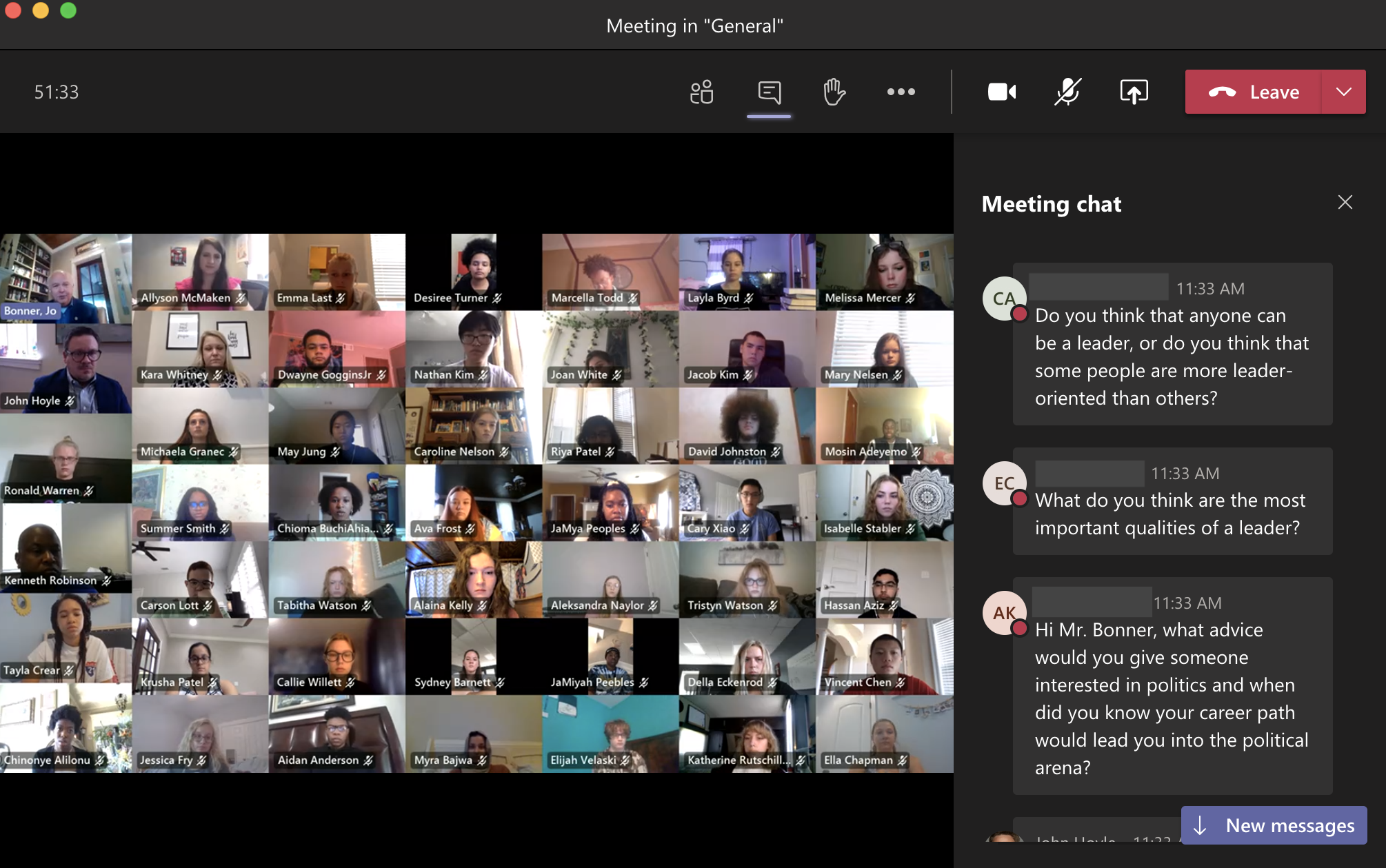This screenshot has height=868, width=1386.
Task: Close the Meeting chat panel
Action: [1345, 202]
